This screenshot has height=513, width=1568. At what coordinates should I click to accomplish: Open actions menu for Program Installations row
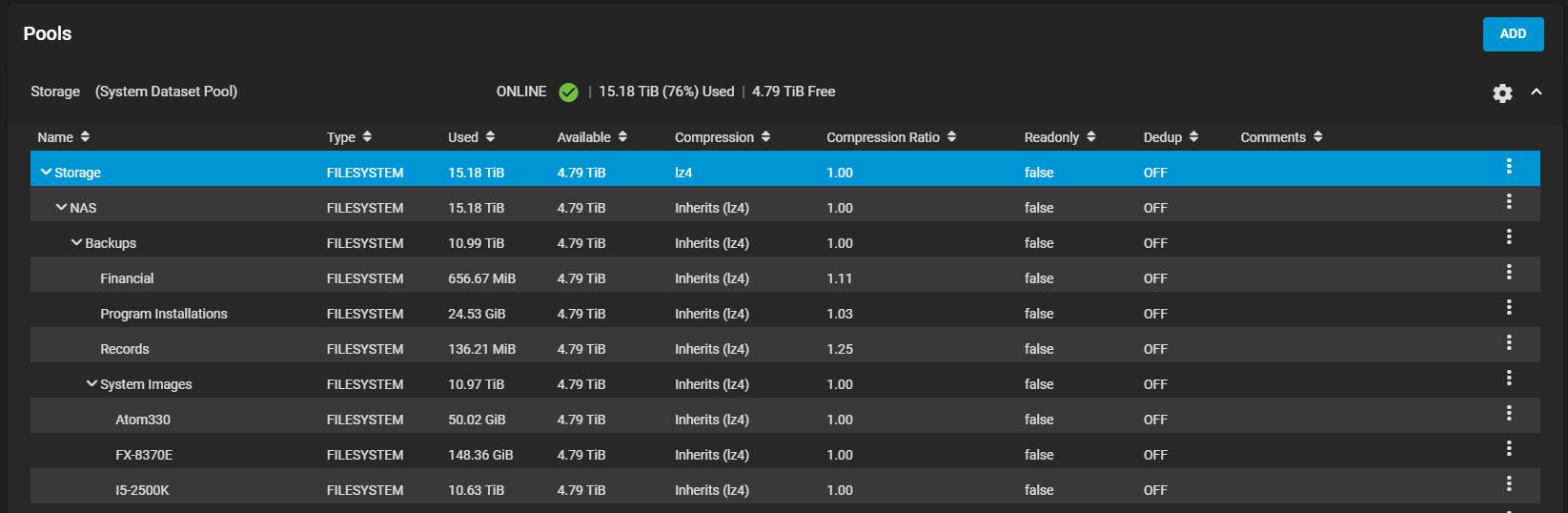pyautogui.click(x=1509, y=307)
